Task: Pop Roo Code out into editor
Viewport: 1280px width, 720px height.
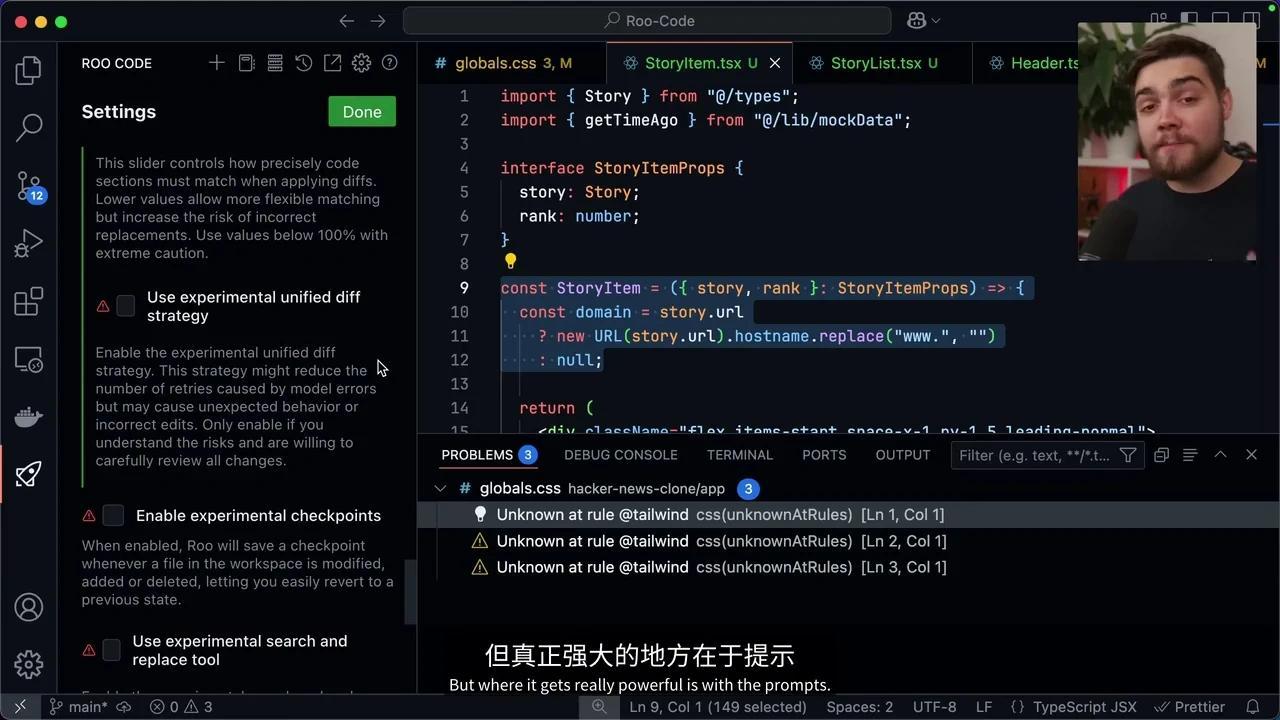Action: (x=332, y=63)
